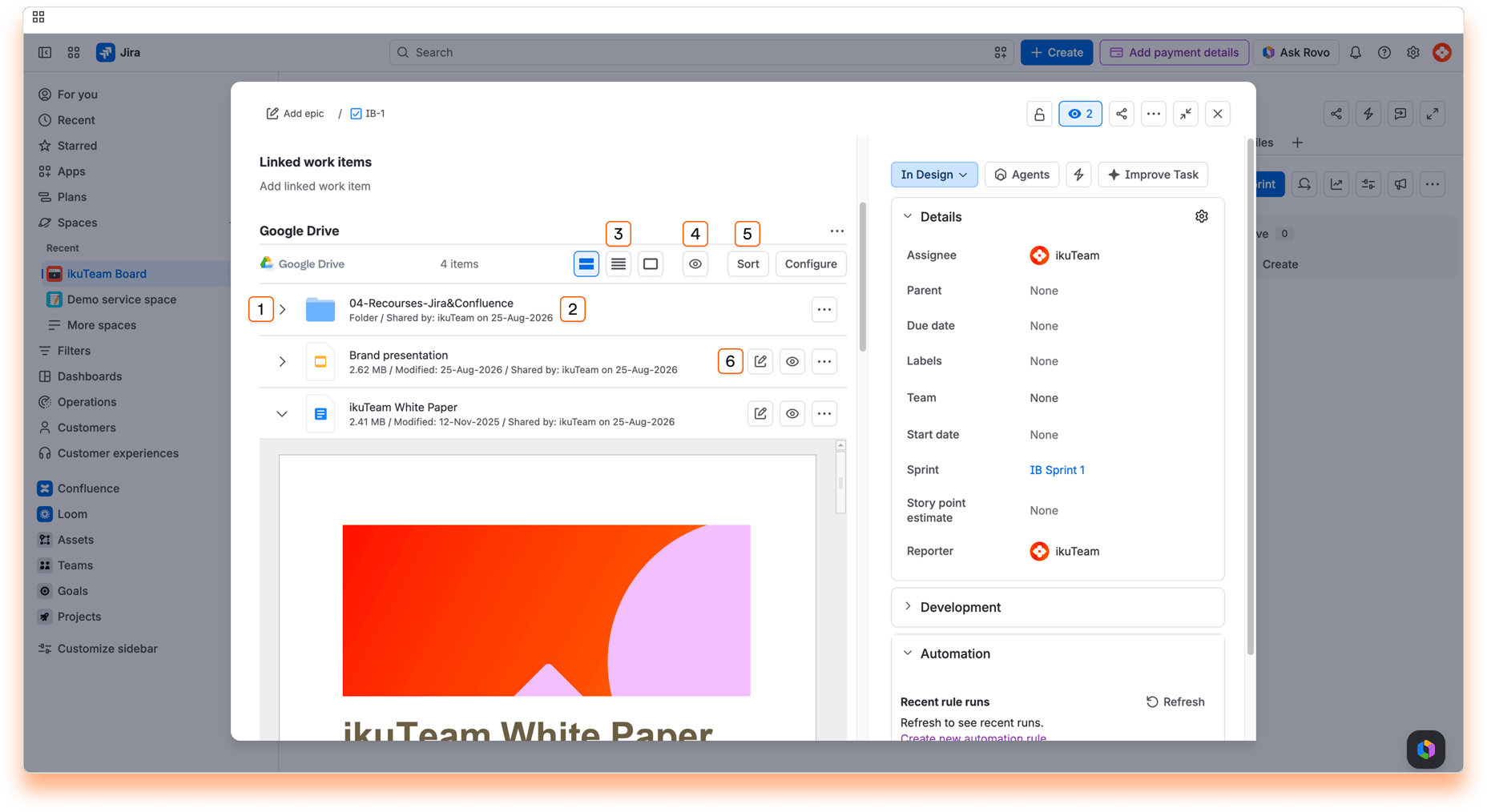Open For you in the sidebar
The height and width of the screenshot is (812, 1487).
coord(77,94)
